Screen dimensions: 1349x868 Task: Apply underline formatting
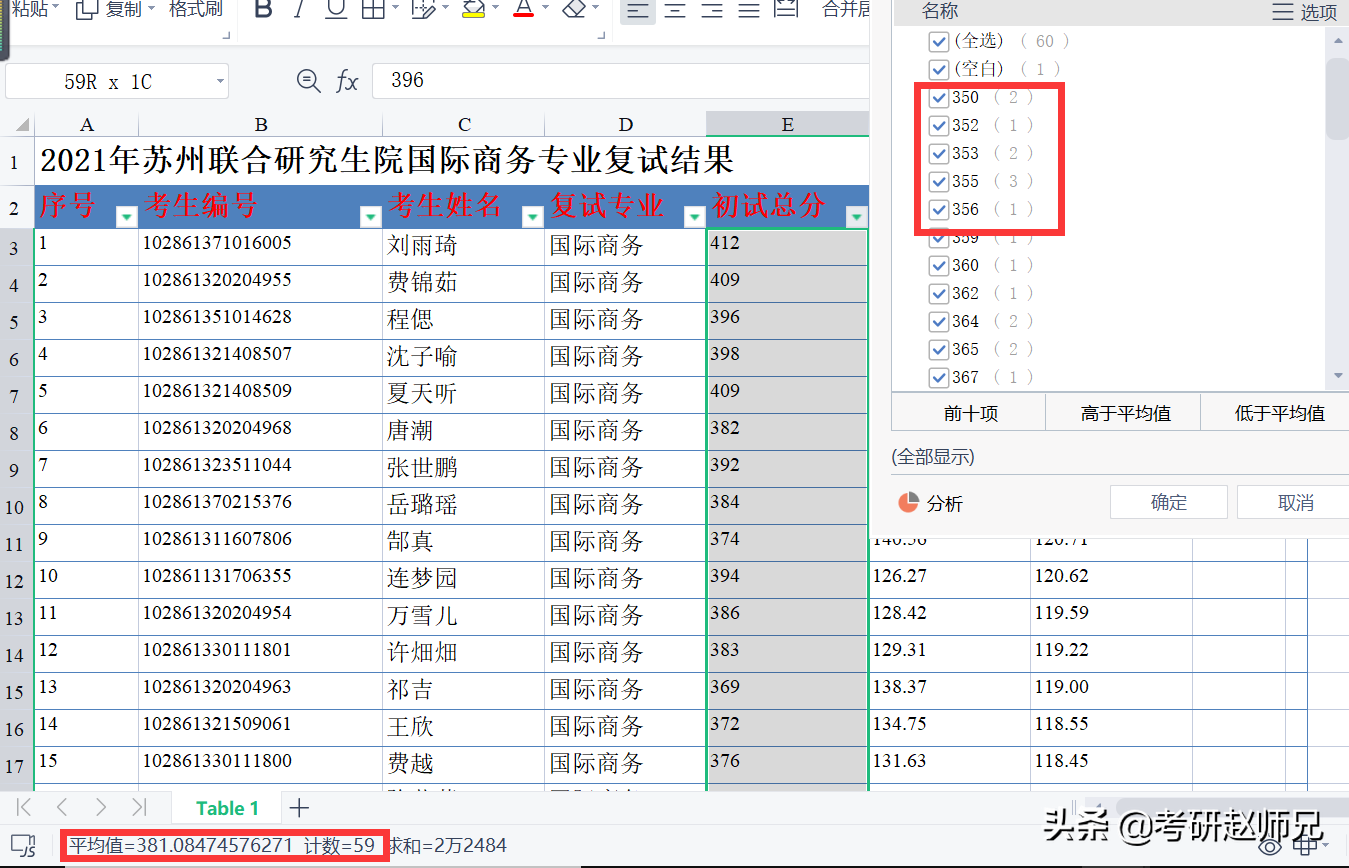pyautogui.click(x=334, y=9)
